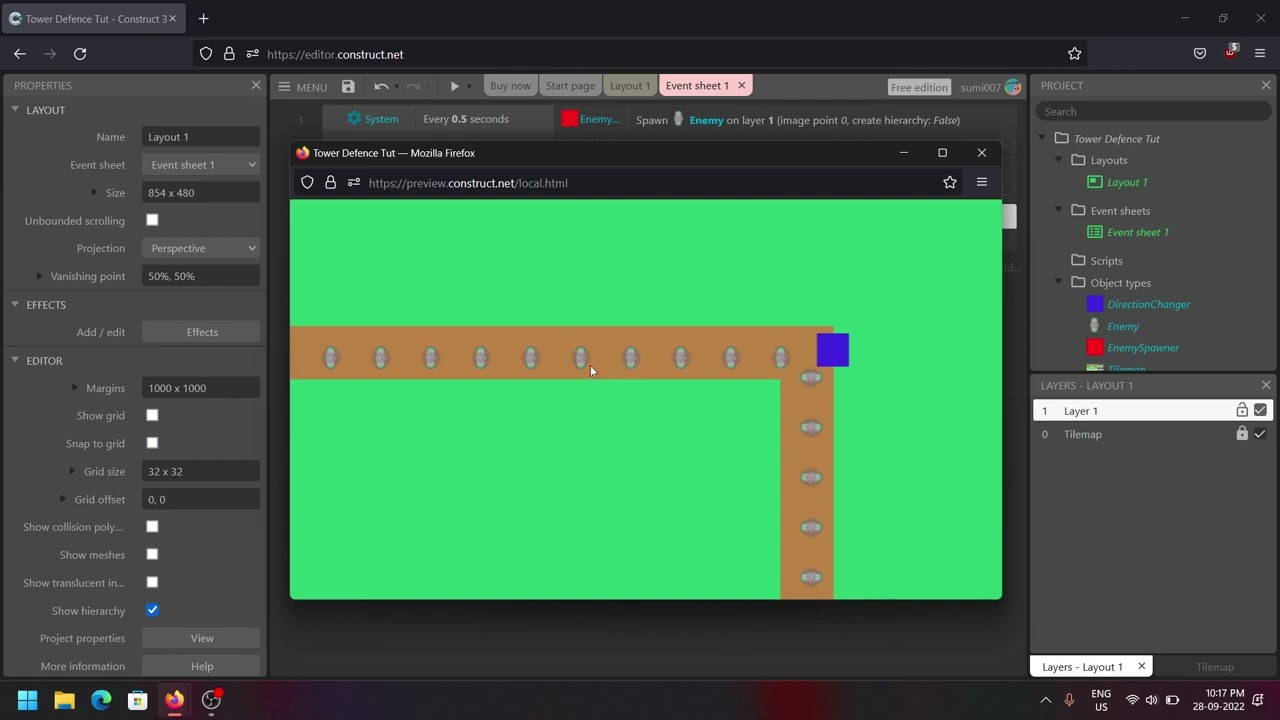
Task: Close the Project panel
Action: click(1266, 85)
